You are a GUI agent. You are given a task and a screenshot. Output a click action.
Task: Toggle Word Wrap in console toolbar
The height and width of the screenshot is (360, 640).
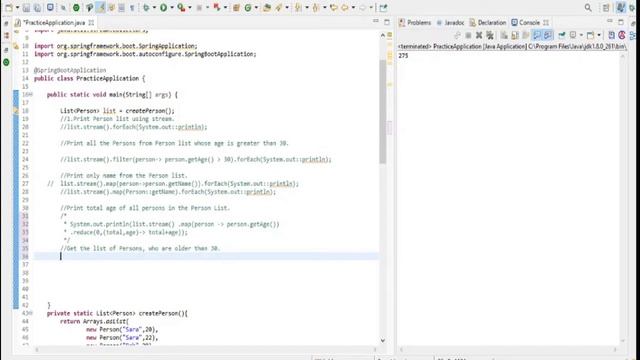pyautogui.click(x=526, y=36)
